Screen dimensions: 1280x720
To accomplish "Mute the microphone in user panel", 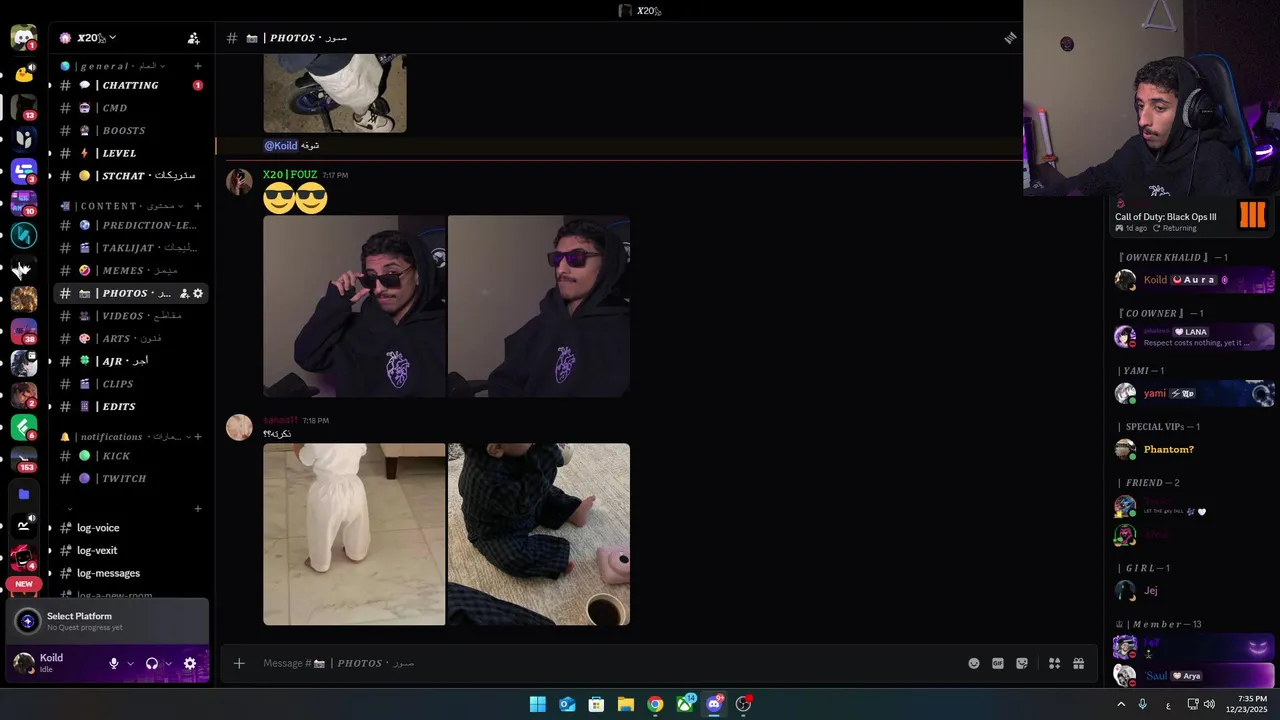I will [x=114, y=663].
